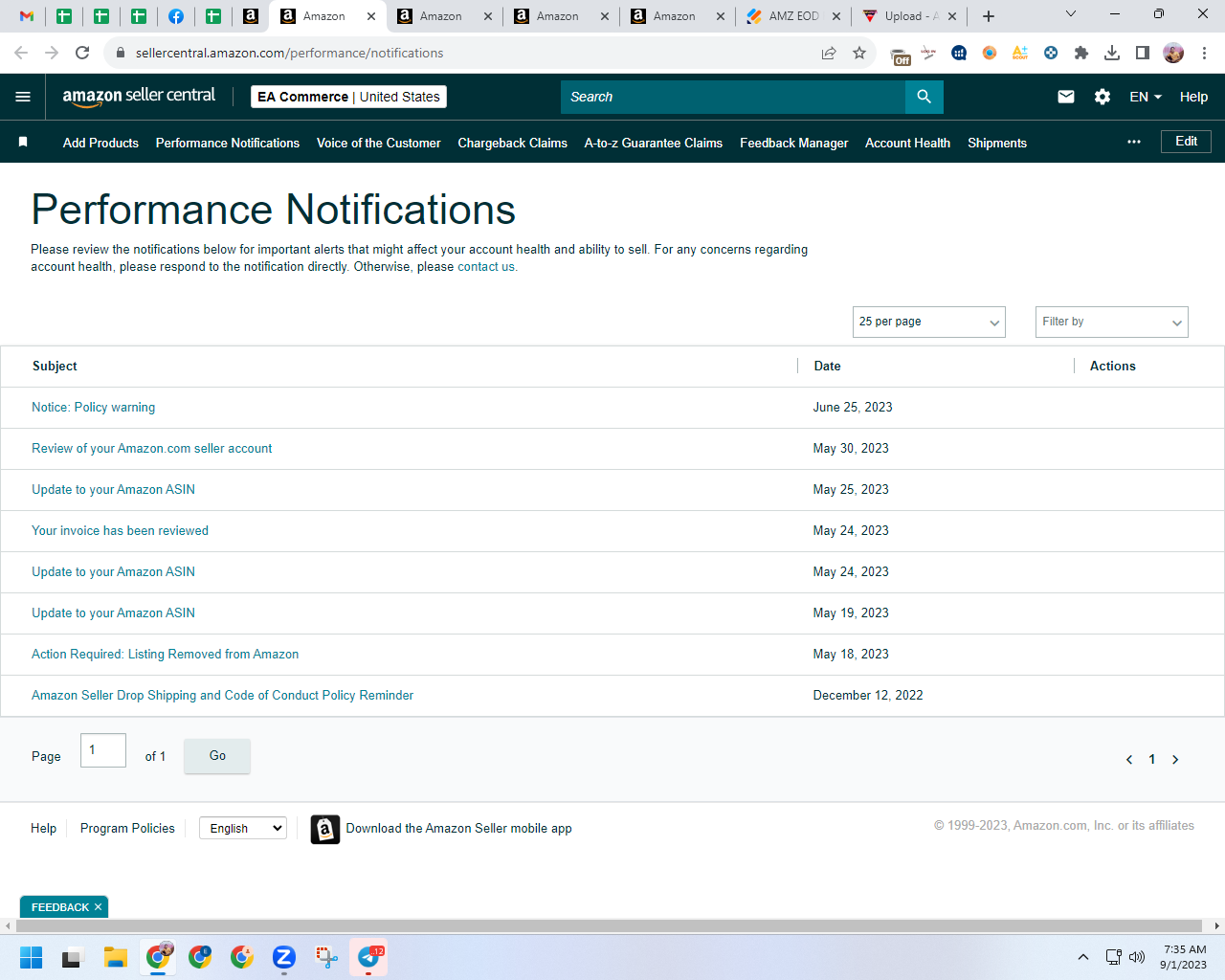Toggle Chrome side panel icon
The height and width of the screenshot is (980, 1225).
pos(1143,53)
